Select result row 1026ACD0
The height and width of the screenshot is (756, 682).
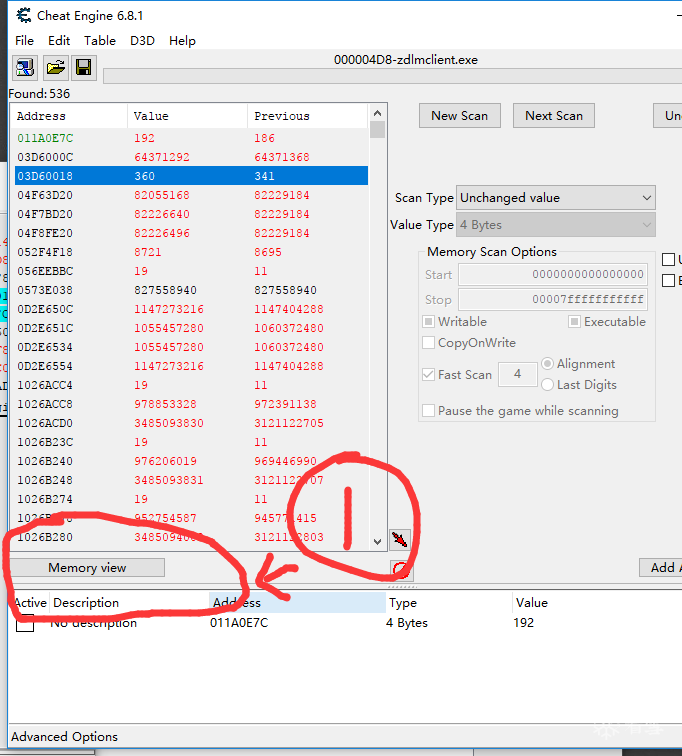click(x=191, y=423)
